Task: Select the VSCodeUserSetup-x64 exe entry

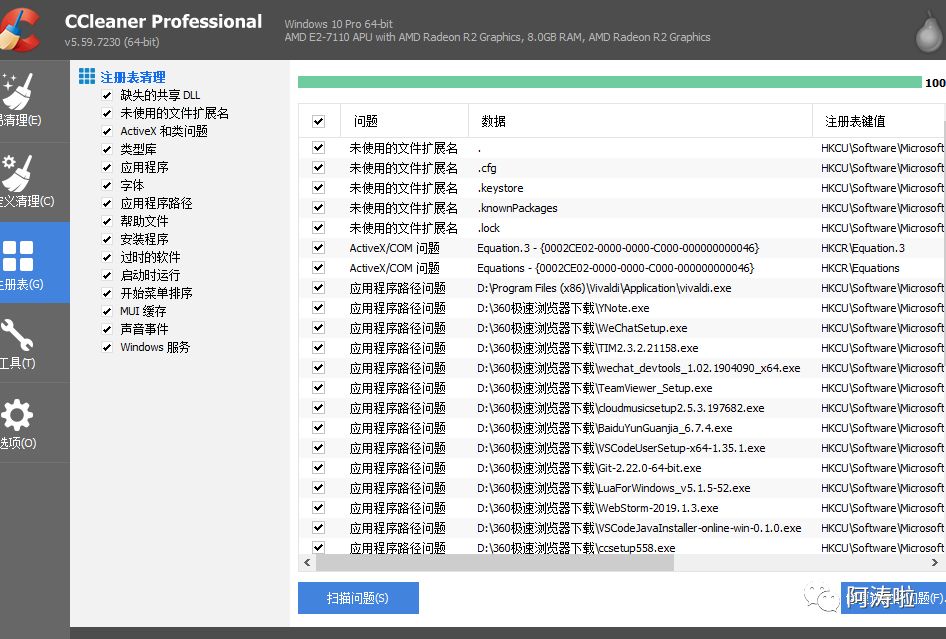Action: (x=621, y=448)
